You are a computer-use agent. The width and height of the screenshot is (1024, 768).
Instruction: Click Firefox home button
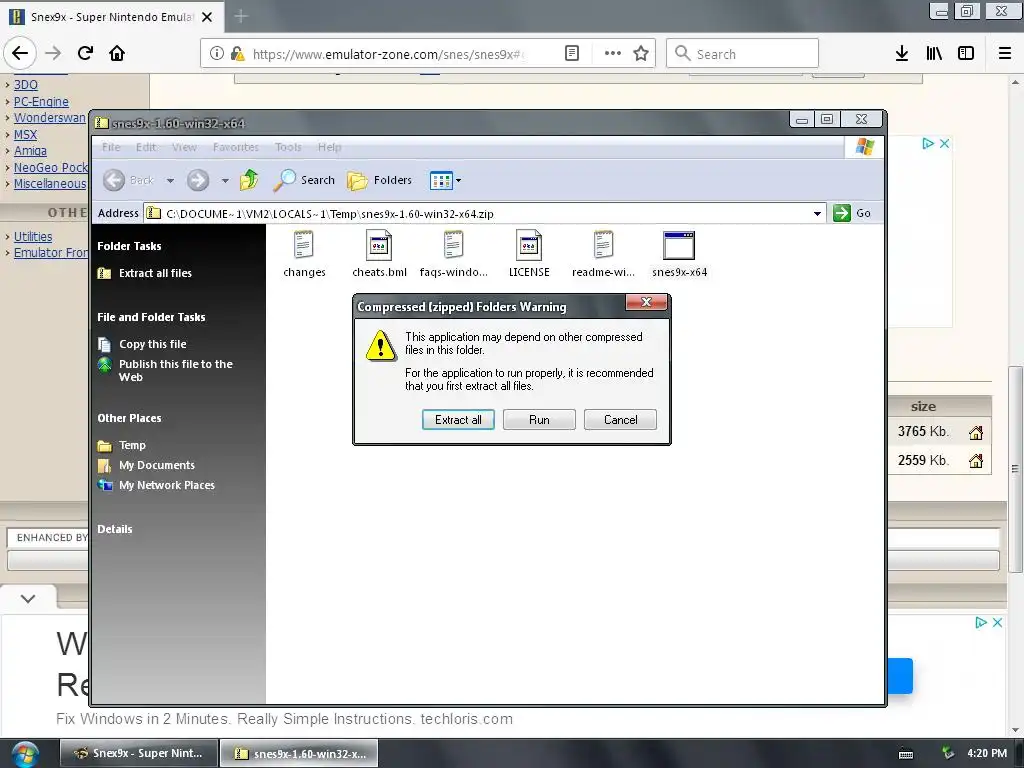tap(117, 53)
